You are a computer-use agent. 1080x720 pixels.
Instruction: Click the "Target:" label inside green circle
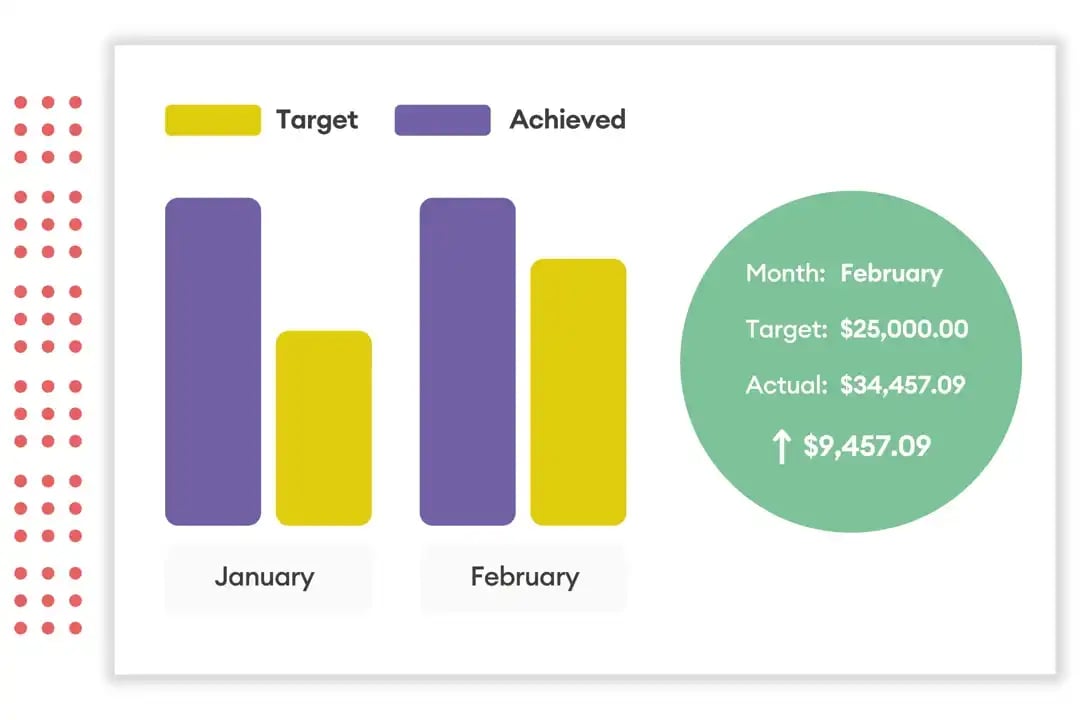(786, 329)
